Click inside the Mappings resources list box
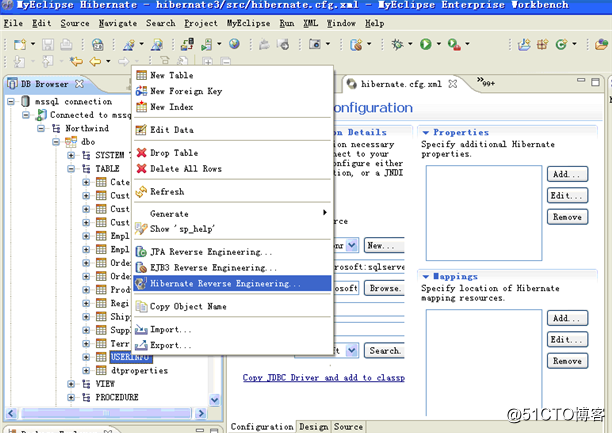The height and width of the screenshot is (433, 615). coord(484,362)
